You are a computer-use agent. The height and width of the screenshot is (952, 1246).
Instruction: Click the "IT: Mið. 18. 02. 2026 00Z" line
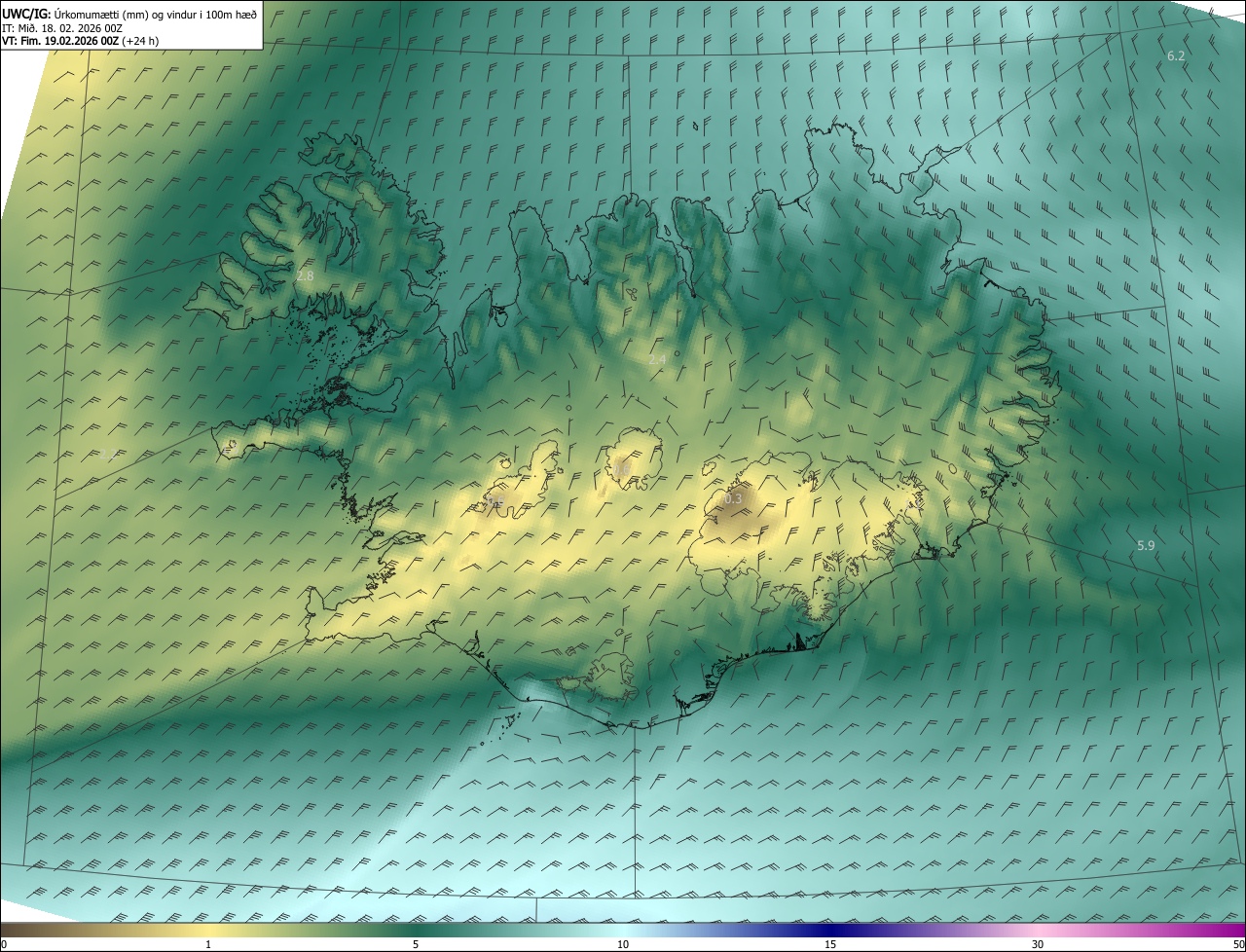tap(62, 28)
